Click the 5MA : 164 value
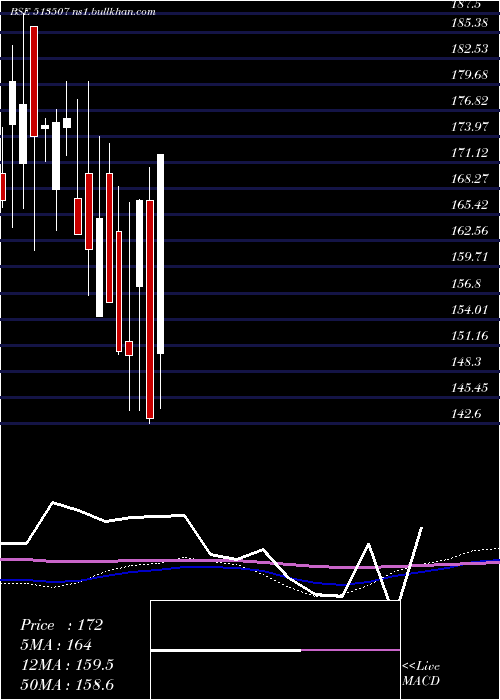Viewport: 500px width, 700px height. tap(56, 645)
